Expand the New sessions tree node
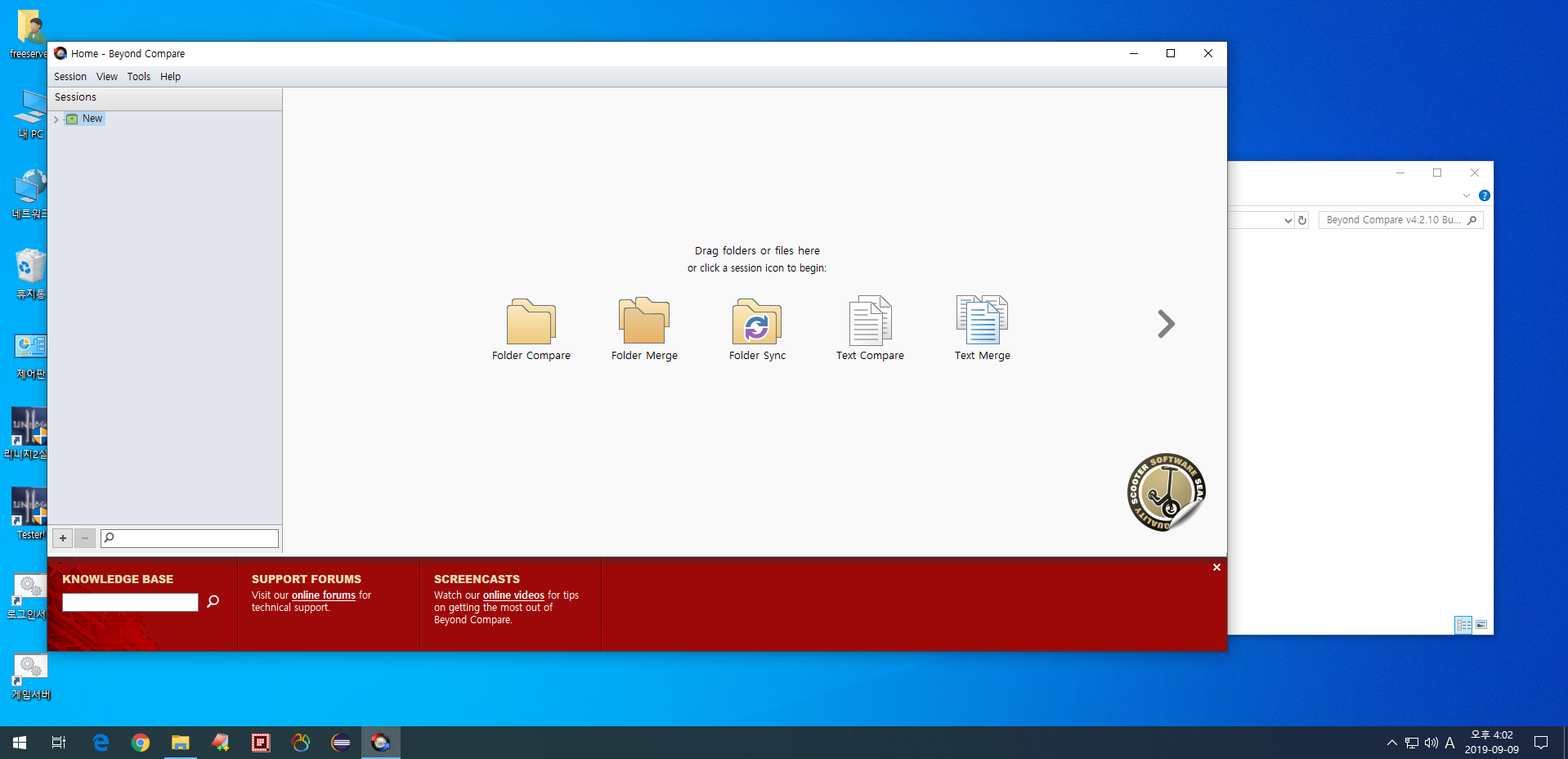This screenshot has height=759, width=1568. (56, 119)
